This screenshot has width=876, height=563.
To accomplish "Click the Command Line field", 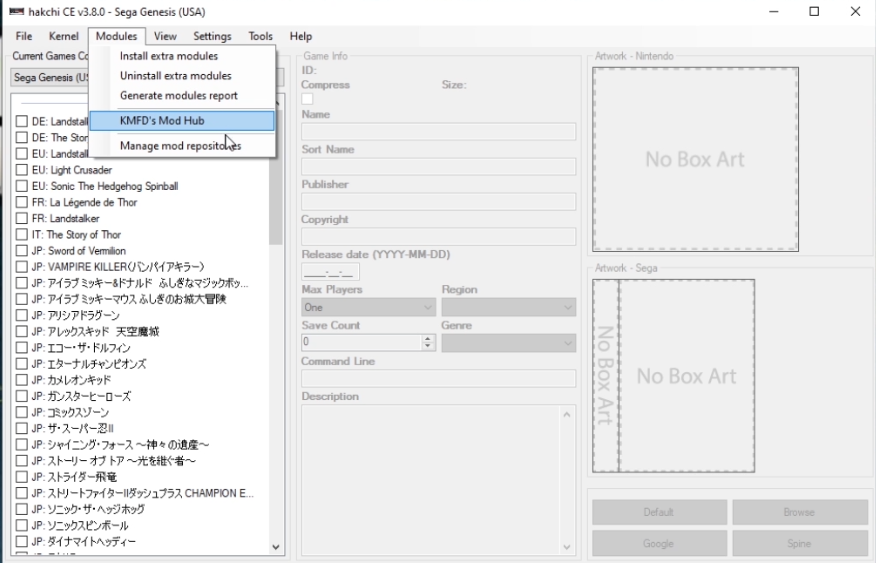I will 439,378.
